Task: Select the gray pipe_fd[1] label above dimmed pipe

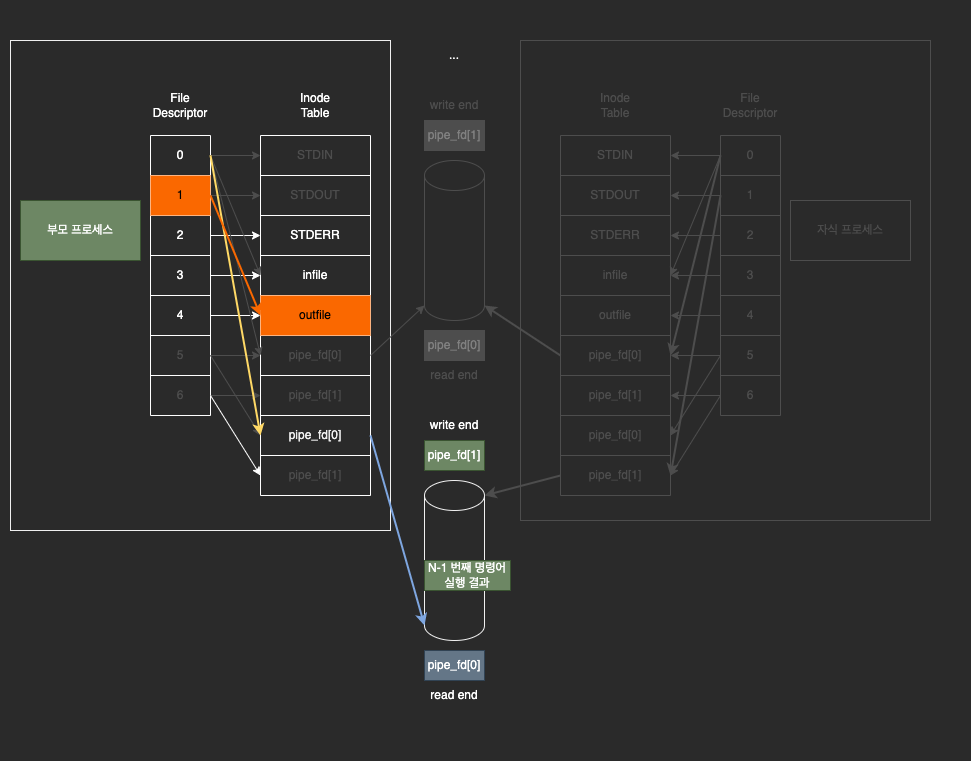Action: (x=454, y=135)
